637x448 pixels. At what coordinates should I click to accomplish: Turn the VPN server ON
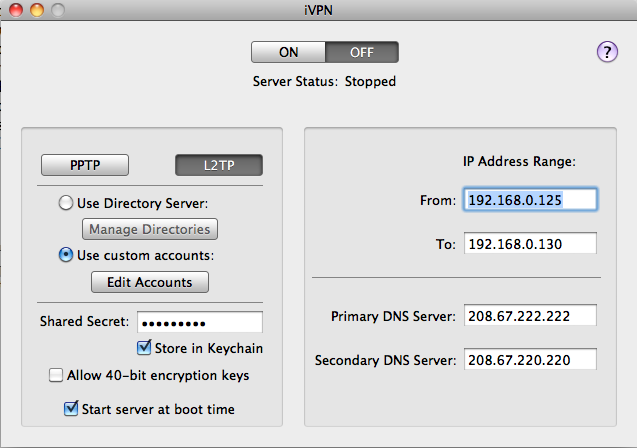click(x=288, y=52)
